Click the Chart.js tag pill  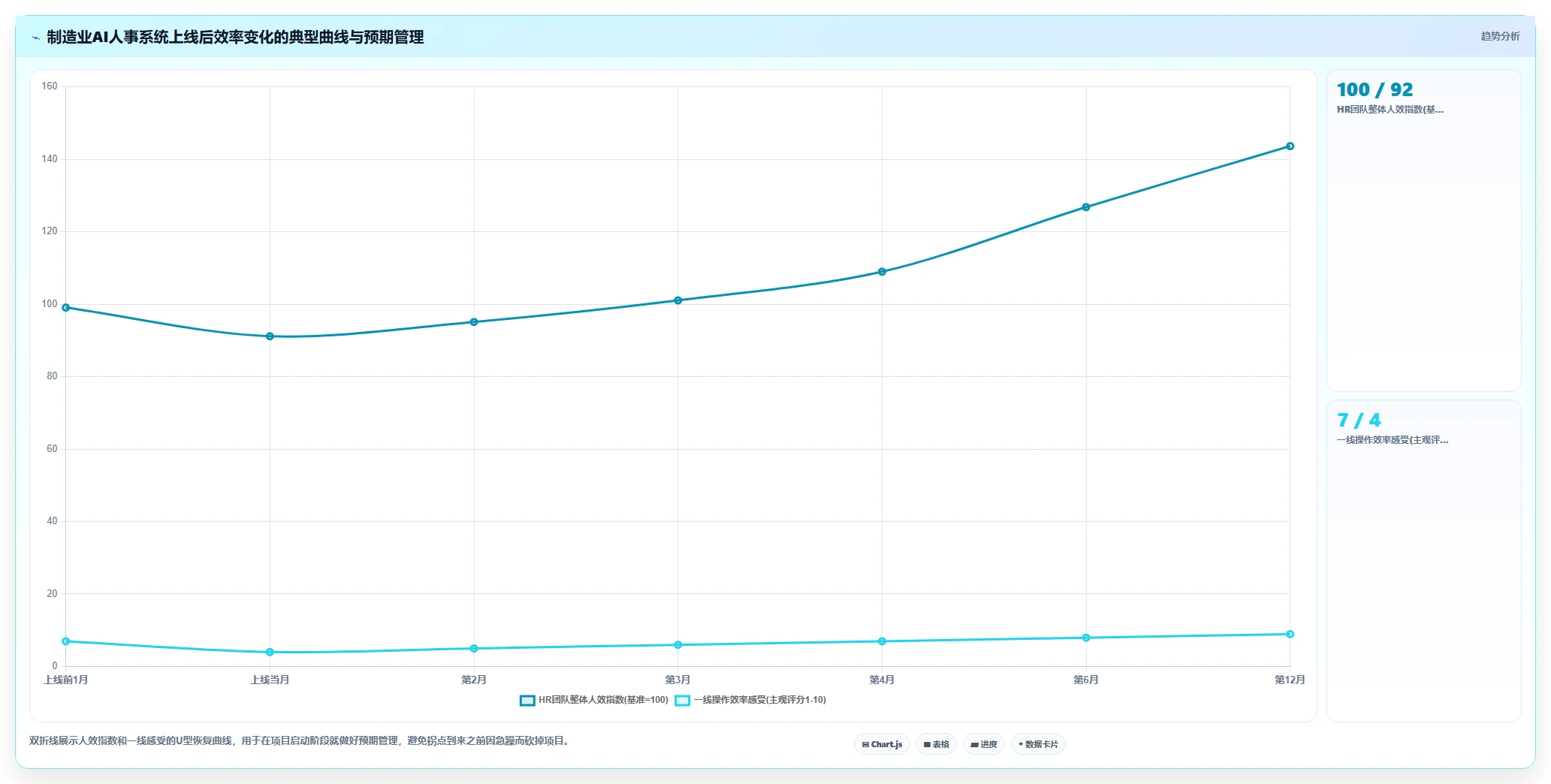click(x=882, y=744)
